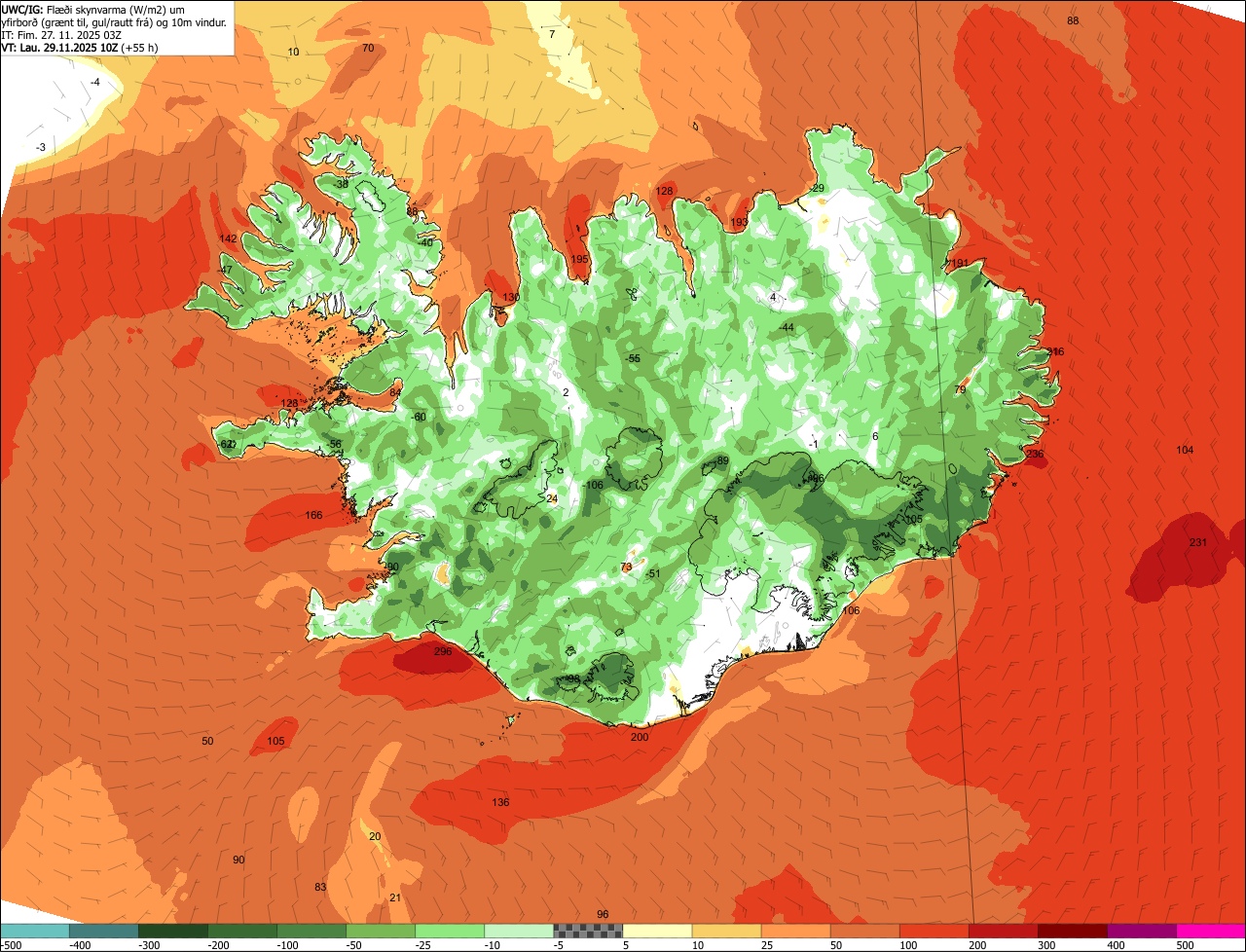Click the dark orange legend swatch between 50 and 100
Image resolution: width=1246 pixels, height=952 pixels.
[x=864, y=931]
